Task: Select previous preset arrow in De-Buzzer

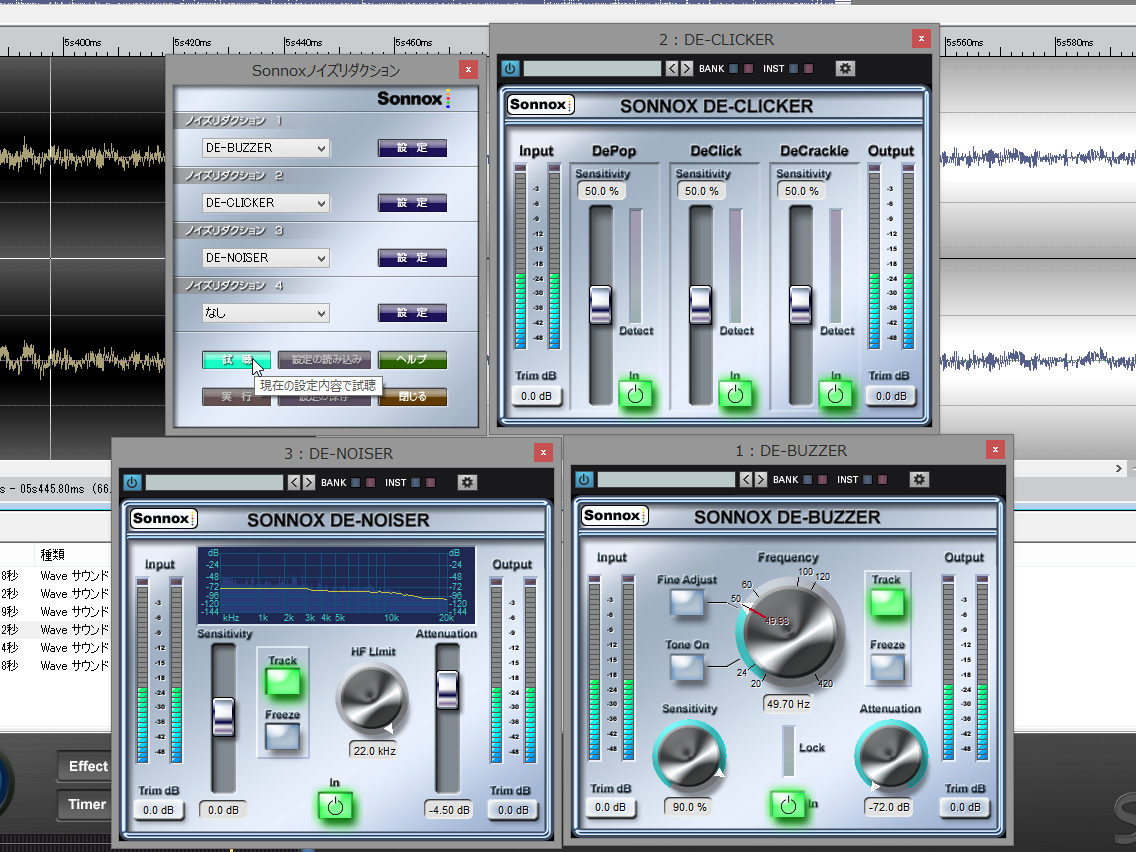Action: 746,480
